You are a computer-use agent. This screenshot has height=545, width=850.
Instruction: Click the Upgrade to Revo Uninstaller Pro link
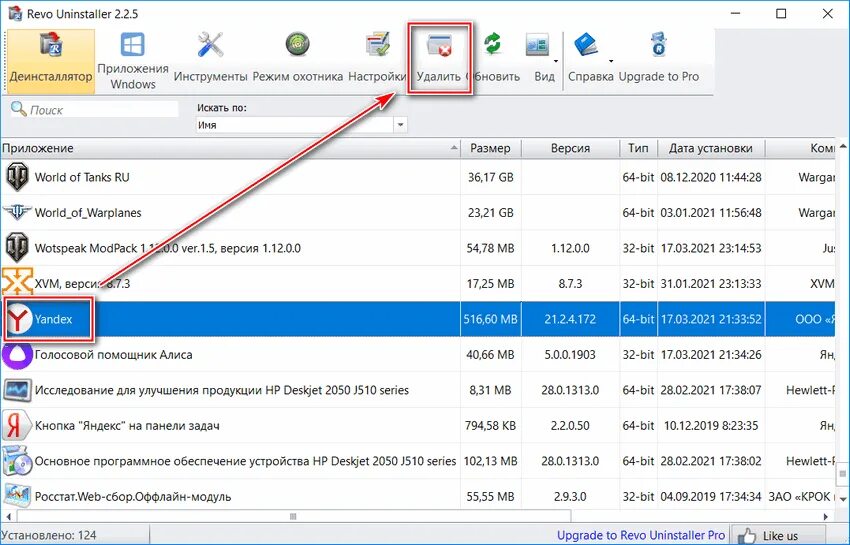(x=641, y=535)
